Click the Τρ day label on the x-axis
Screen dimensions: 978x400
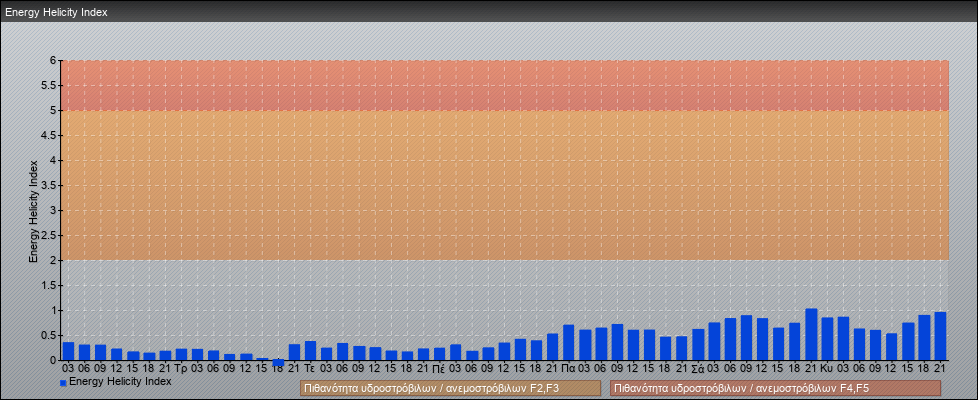pyautogui.click(x=181, y=369)
